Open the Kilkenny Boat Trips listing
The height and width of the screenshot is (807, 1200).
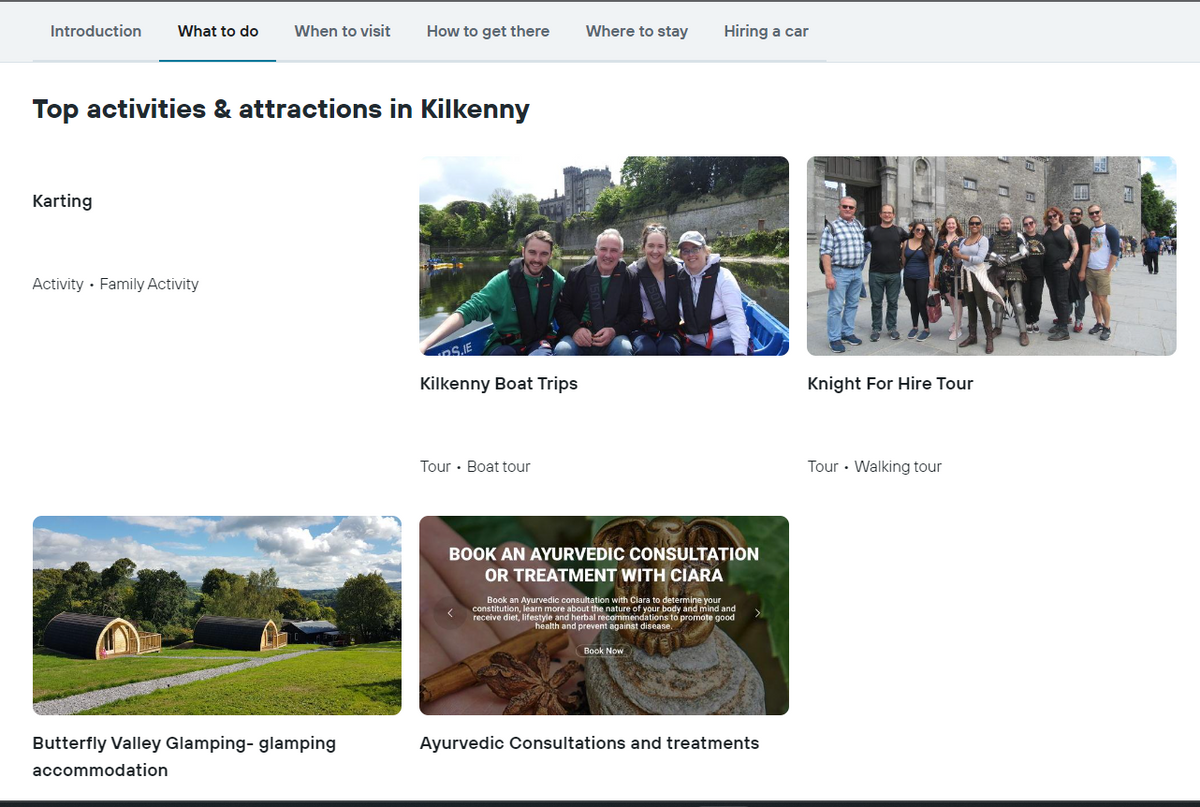[498, 383]
